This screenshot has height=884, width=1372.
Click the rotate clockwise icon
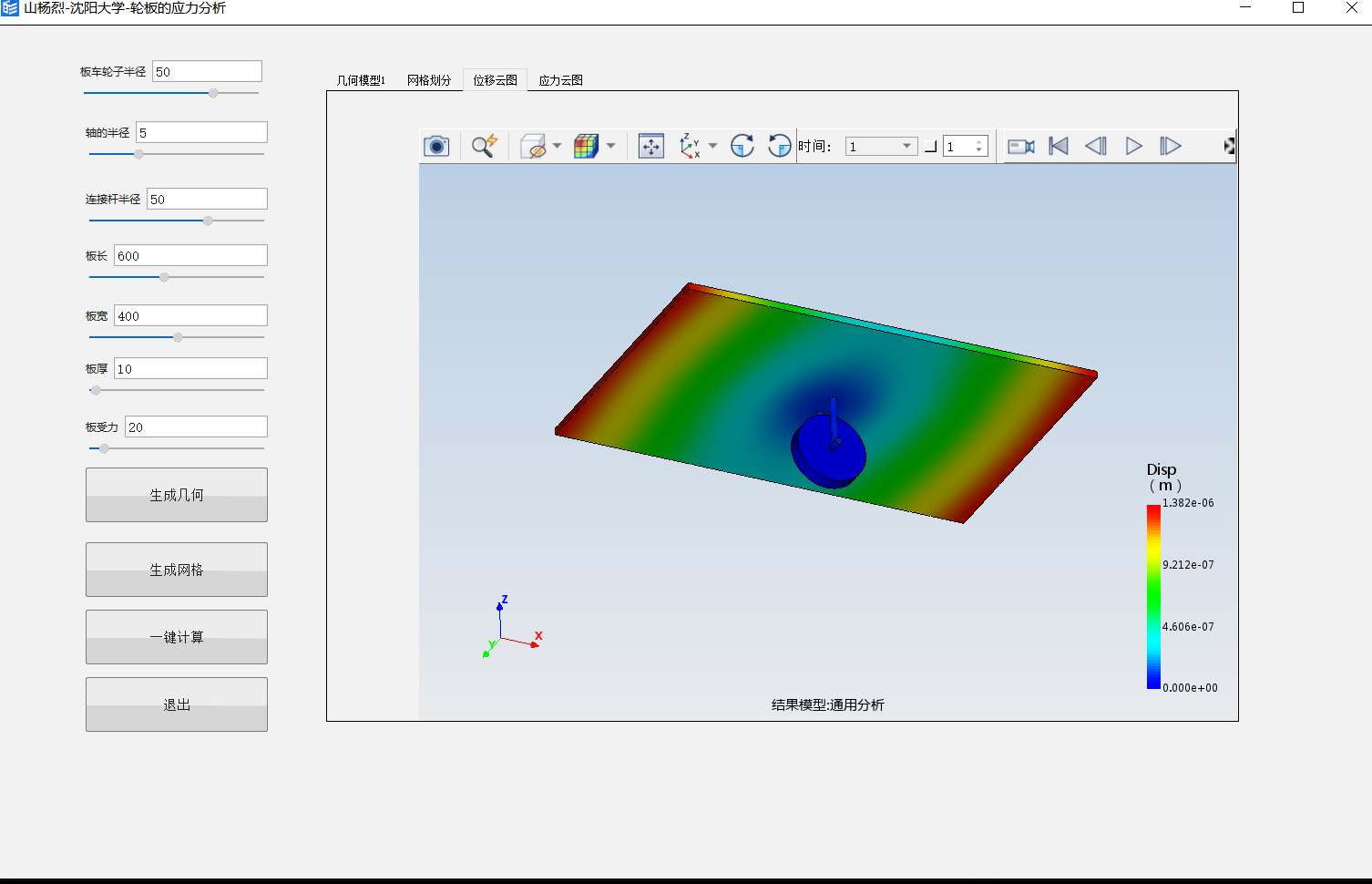(742, 146)
